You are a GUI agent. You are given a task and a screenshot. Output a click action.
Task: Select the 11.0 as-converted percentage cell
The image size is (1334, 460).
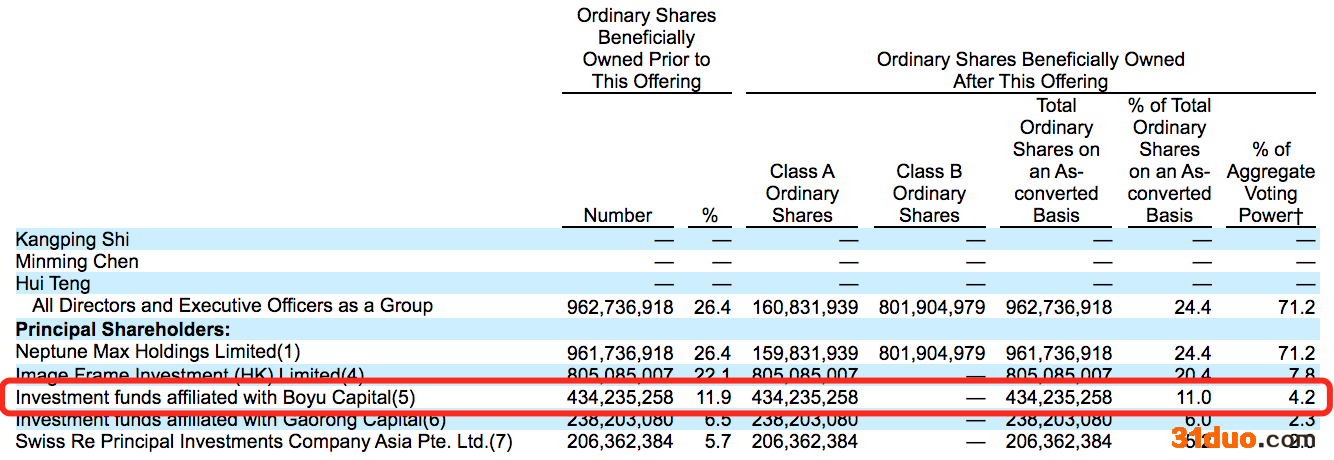point(1192,398)
